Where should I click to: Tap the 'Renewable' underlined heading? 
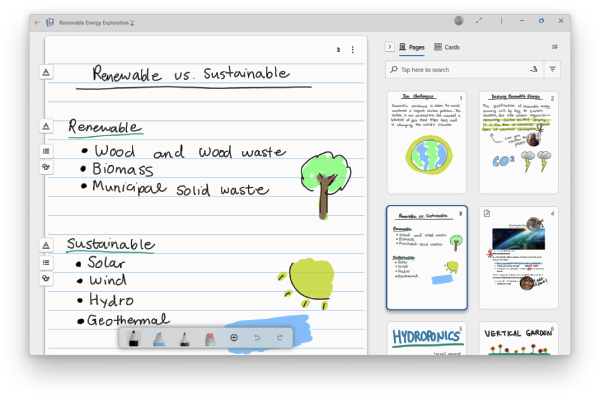click(105, 127)
